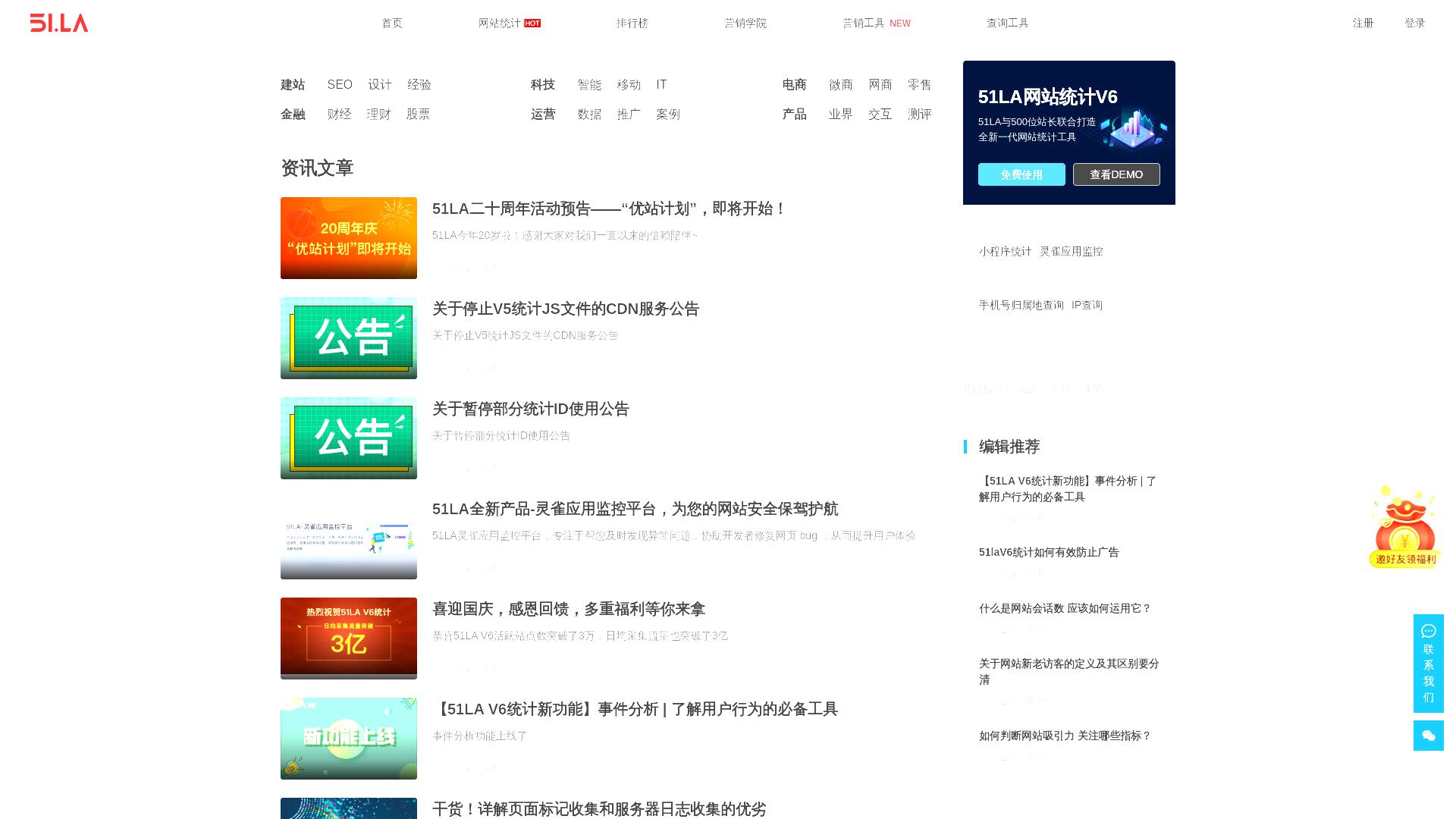1456x819 pixels.
Task: Go to 首页 in the navigation
Action: click(392, 23)
